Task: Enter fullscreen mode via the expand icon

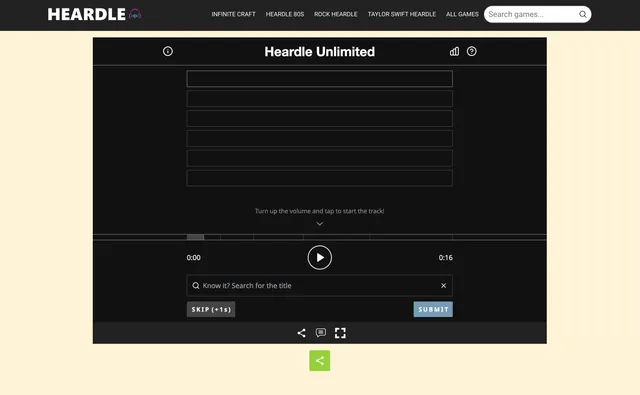Action: [340, 333]
